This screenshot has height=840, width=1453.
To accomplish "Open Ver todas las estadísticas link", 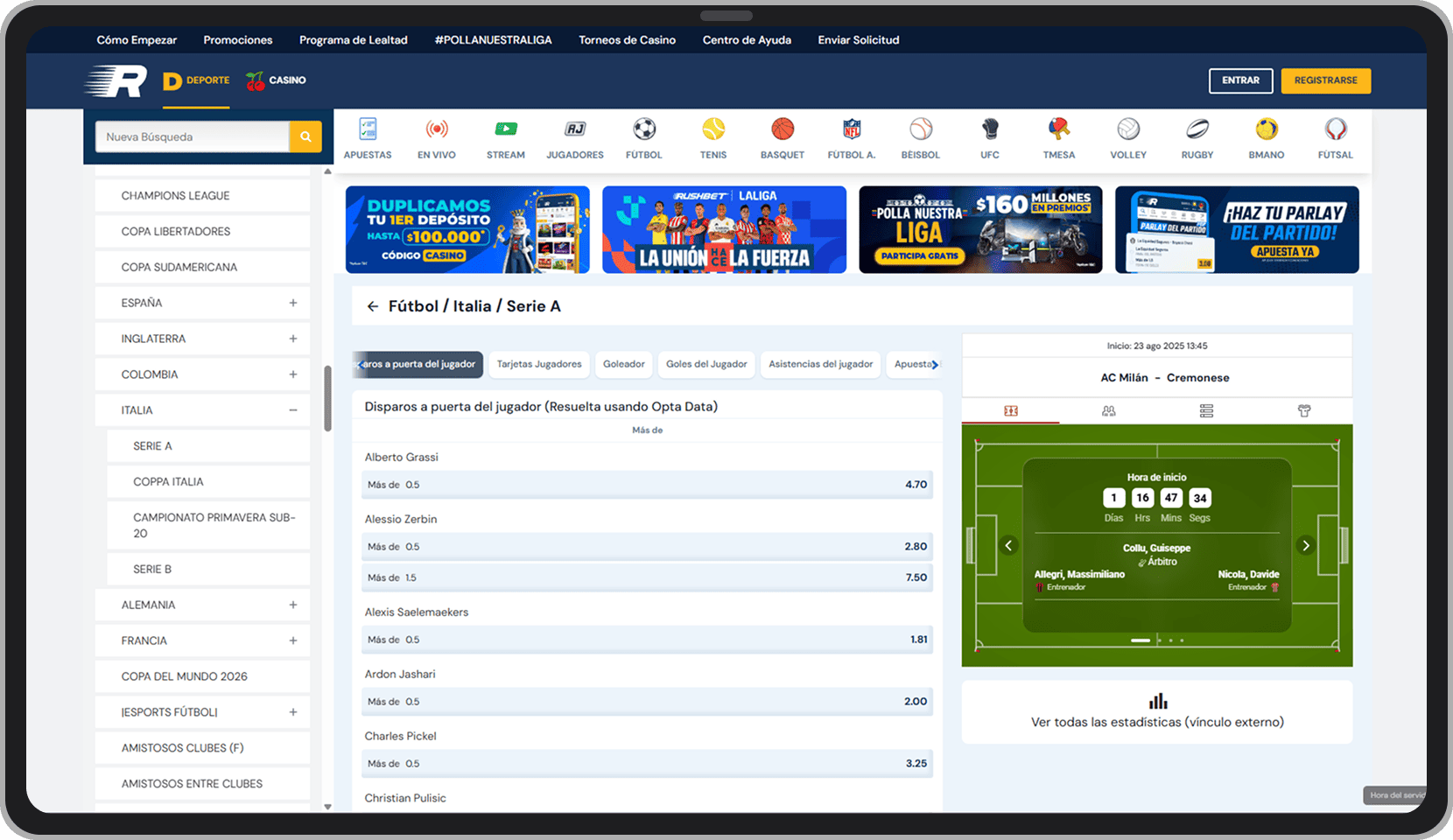I will point(1157,722).
